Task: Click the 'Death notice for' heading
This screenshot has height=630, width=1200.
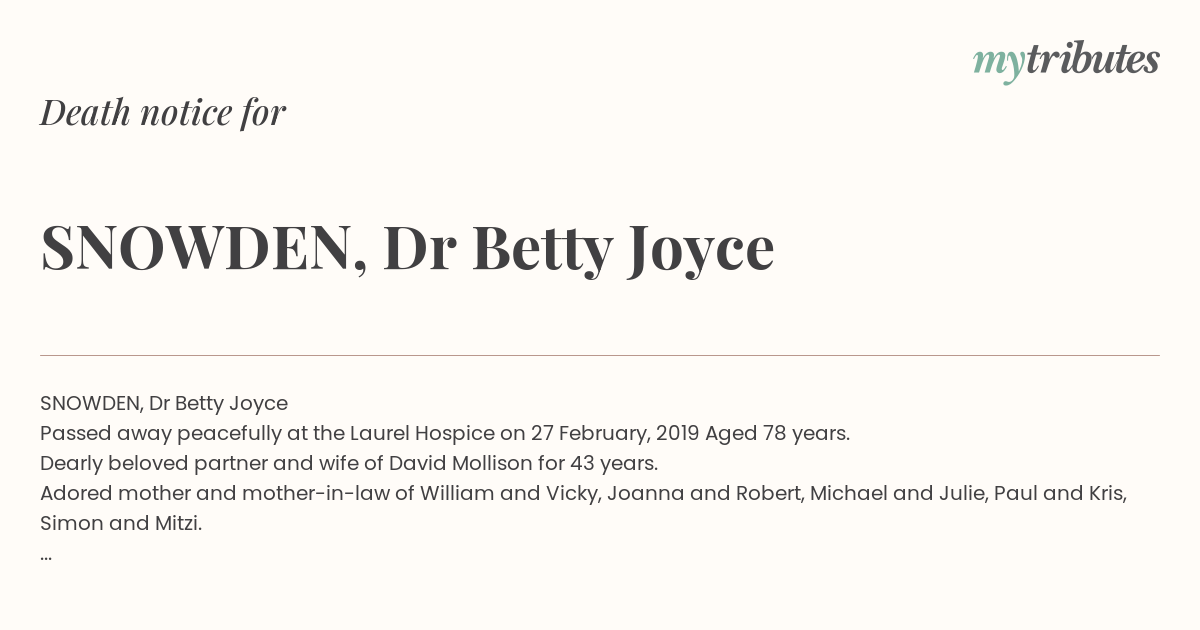Action: pyautogui.click(x=163, y=113)
